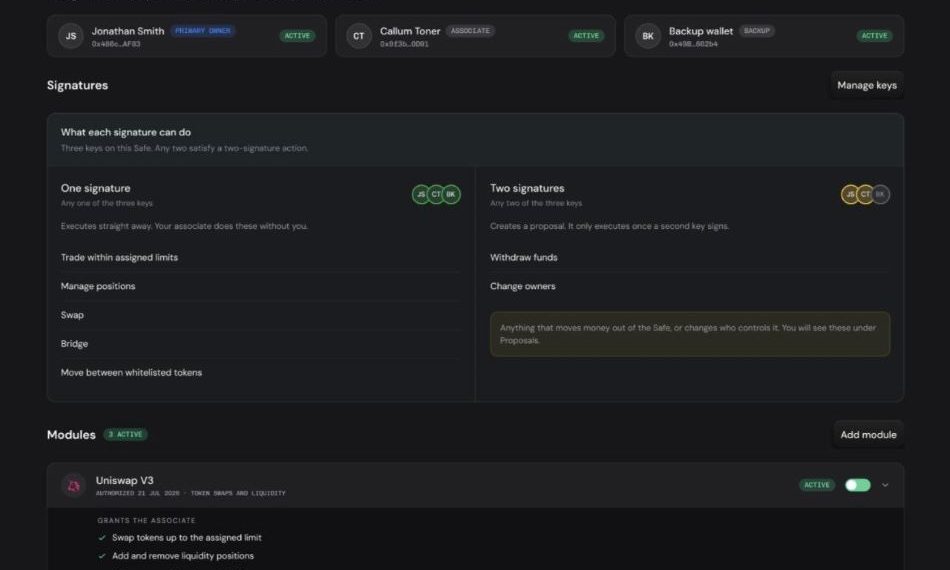
Task: Click the What each signature can do heading
Action: (126, 132)
